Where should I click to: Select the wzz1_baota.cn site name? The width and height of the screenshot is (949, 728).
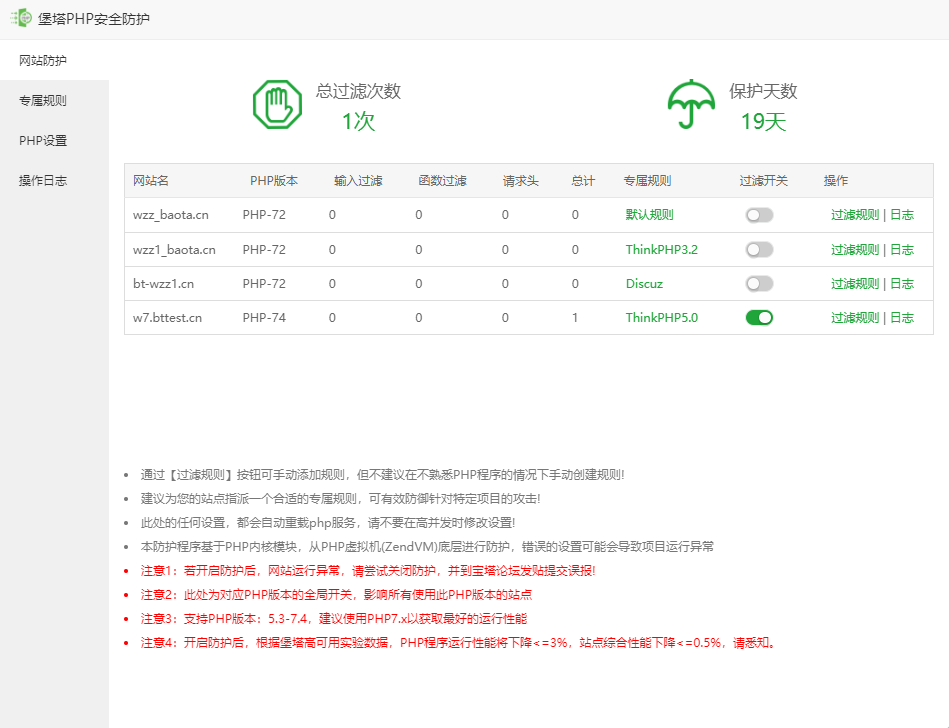click(174, 249)
